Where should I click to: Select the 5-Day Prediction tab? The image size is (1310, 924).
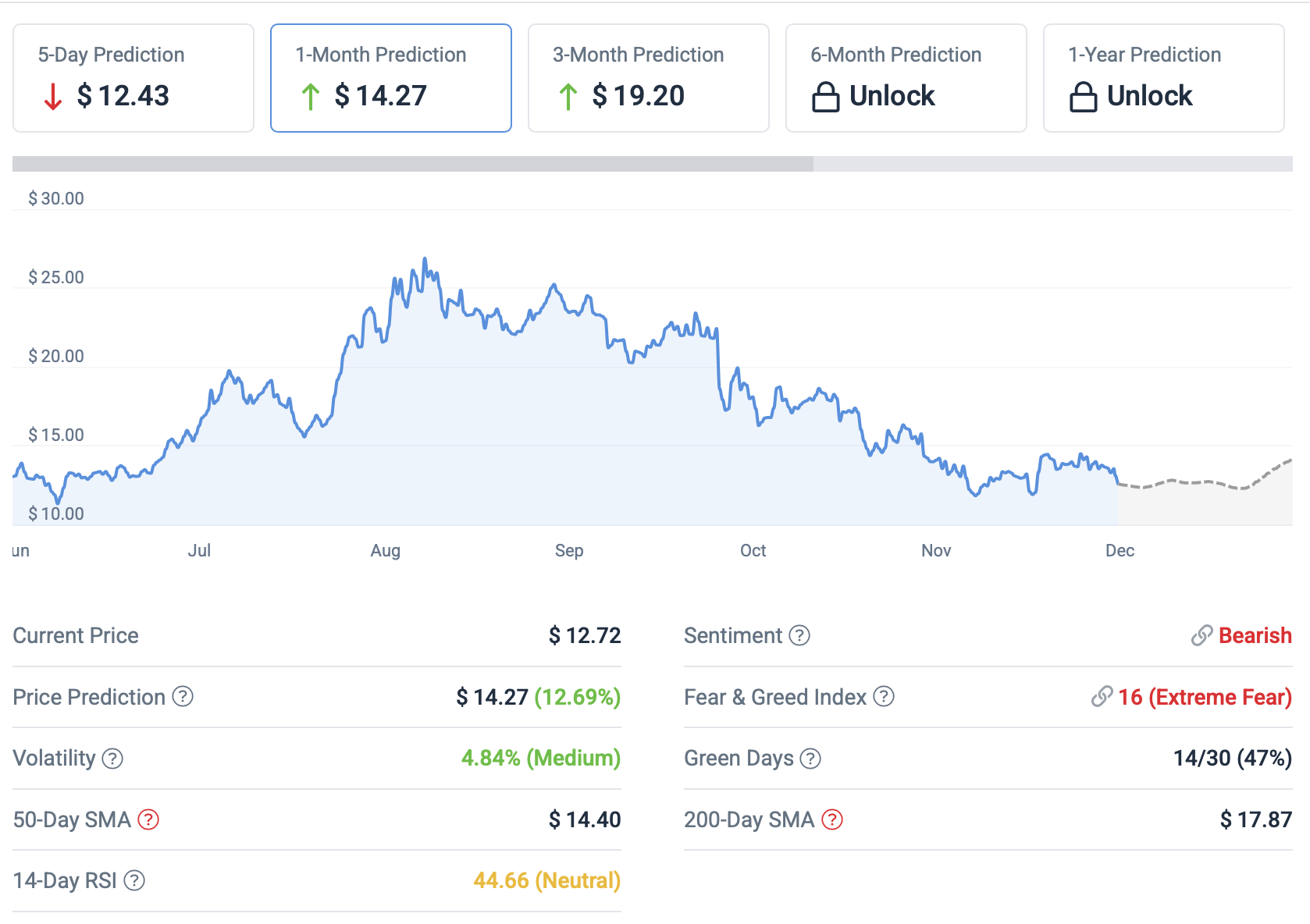point(133,78)
